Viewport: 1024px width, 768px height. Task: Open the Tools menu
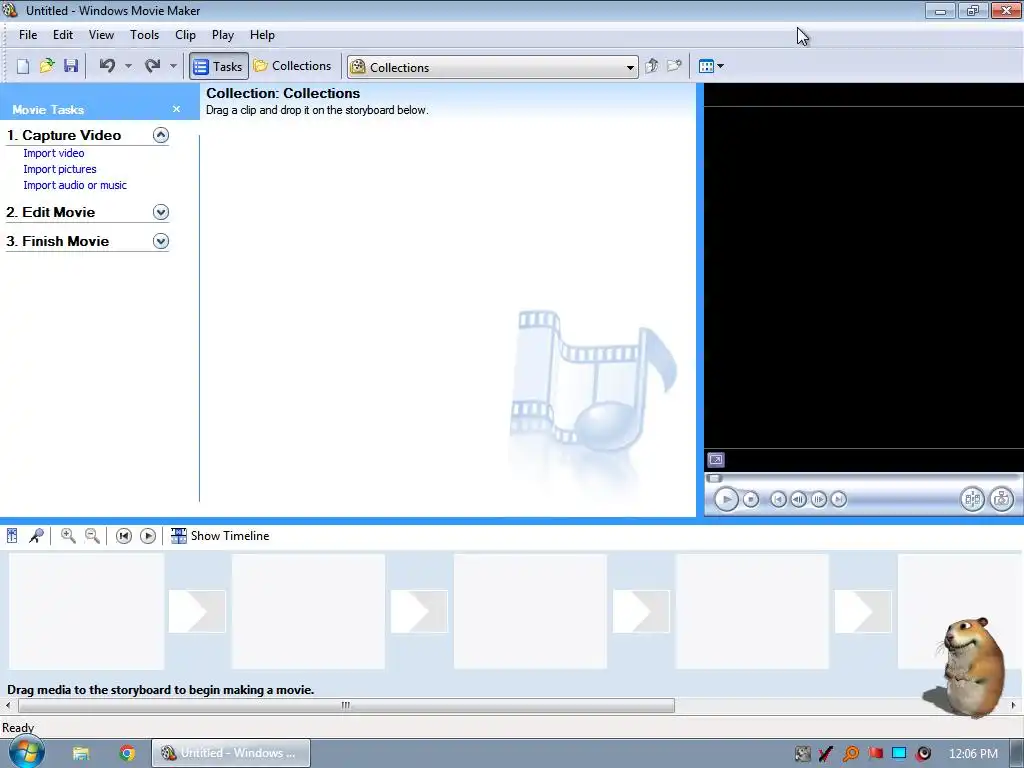[x=144, y=35]
